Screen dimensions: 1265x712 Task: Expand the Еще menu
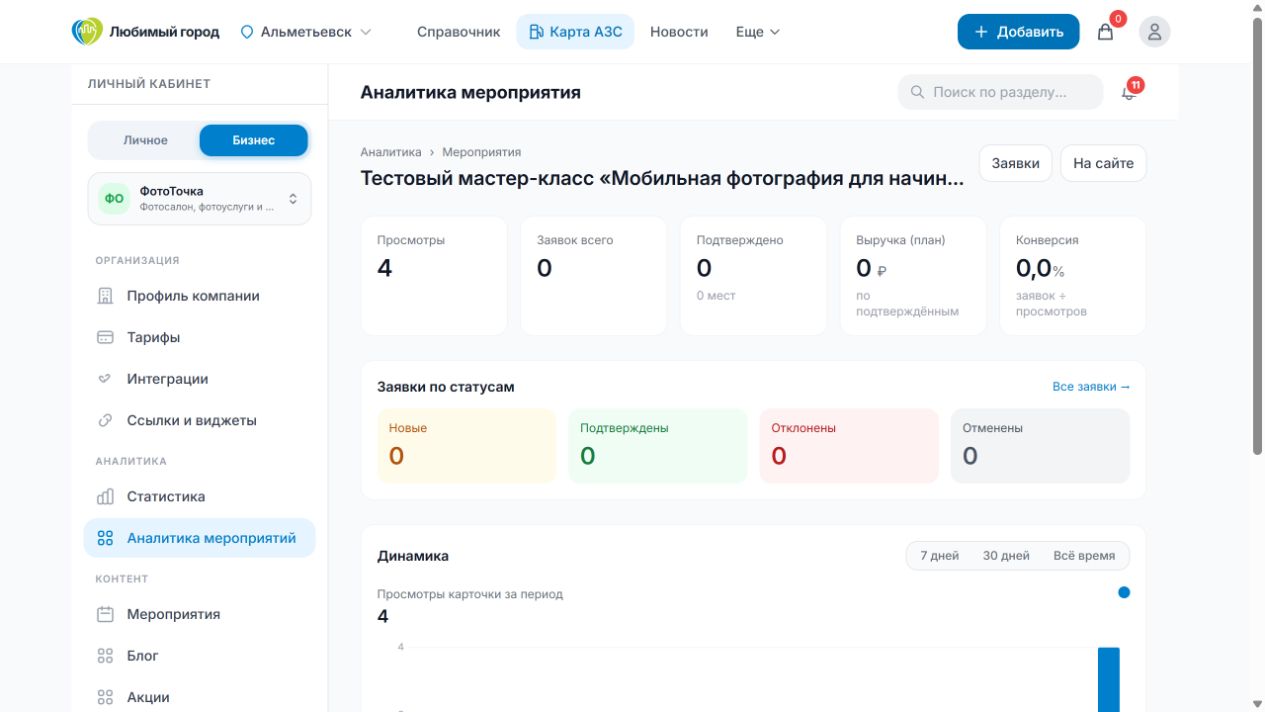tap(757, 32)
